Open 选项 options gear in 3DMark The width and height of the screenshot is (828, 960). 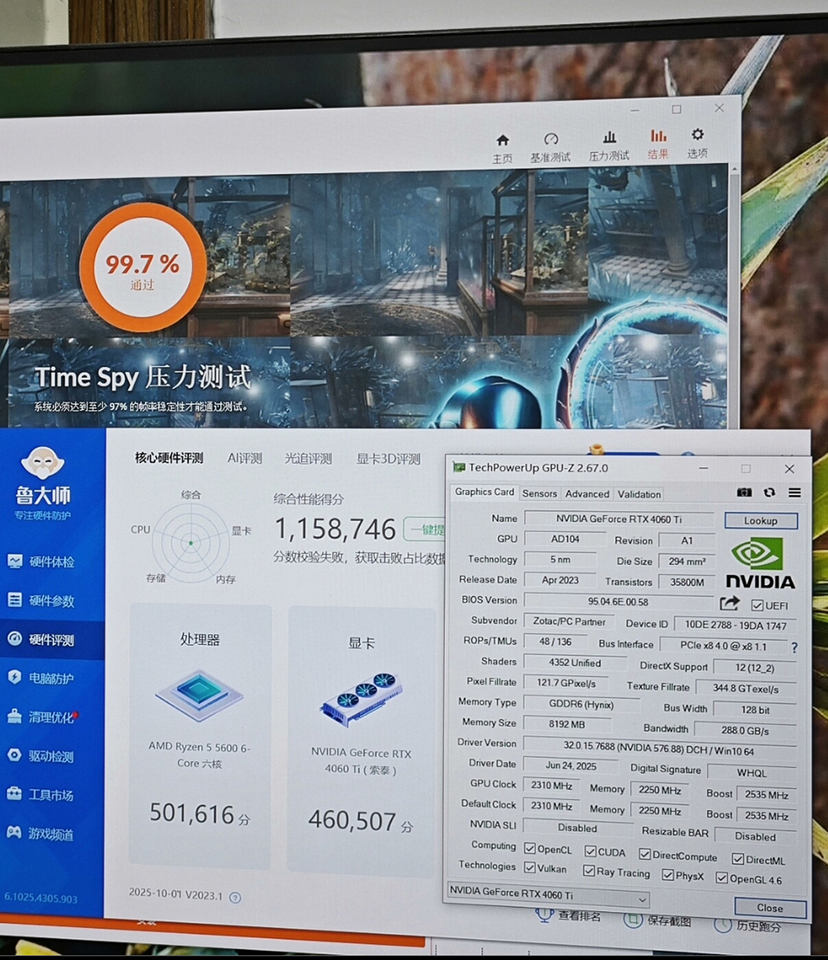698,143
